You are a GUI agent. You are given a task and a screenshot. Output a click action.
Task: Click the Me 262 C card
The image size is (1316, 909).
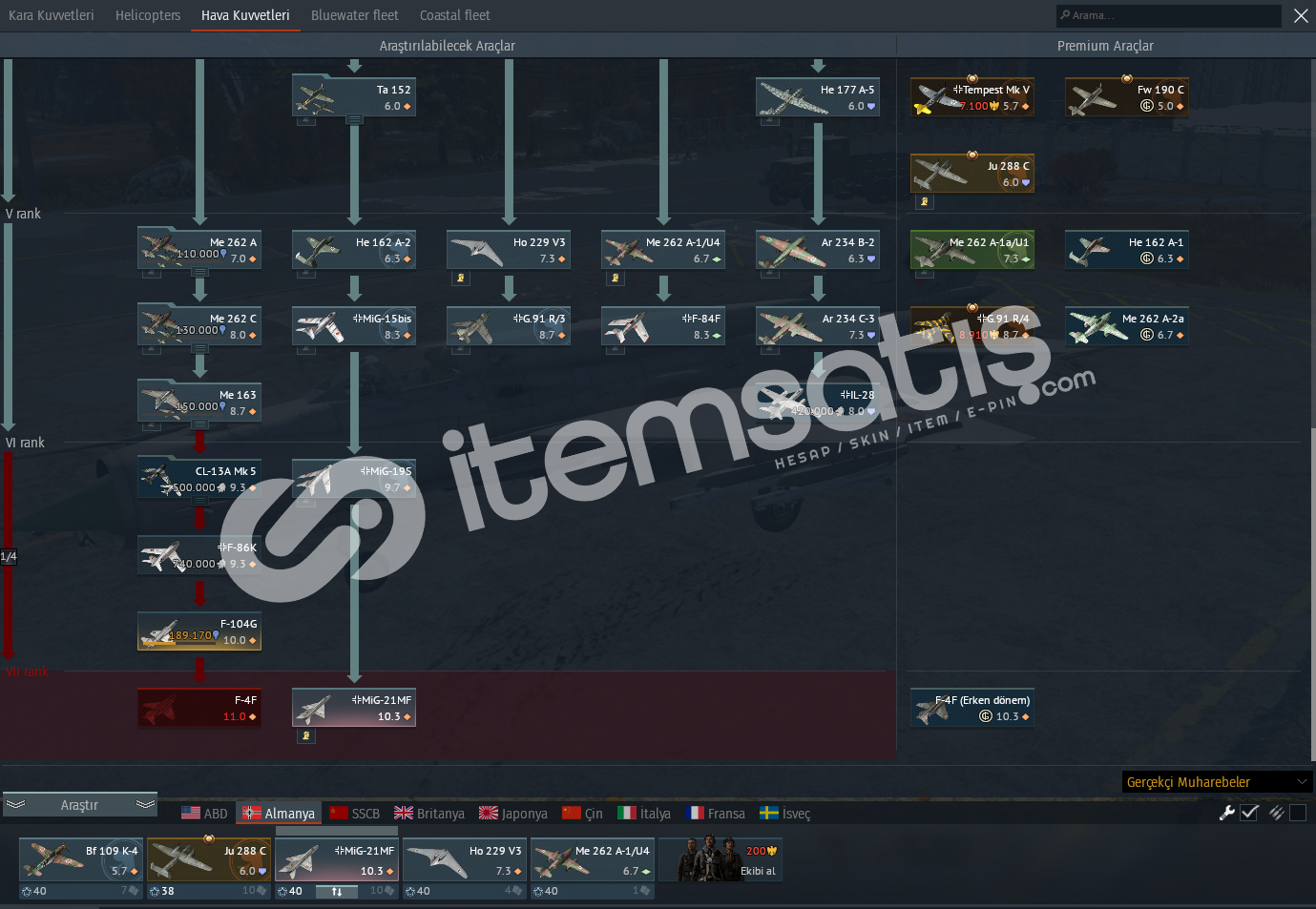point(199,326)
